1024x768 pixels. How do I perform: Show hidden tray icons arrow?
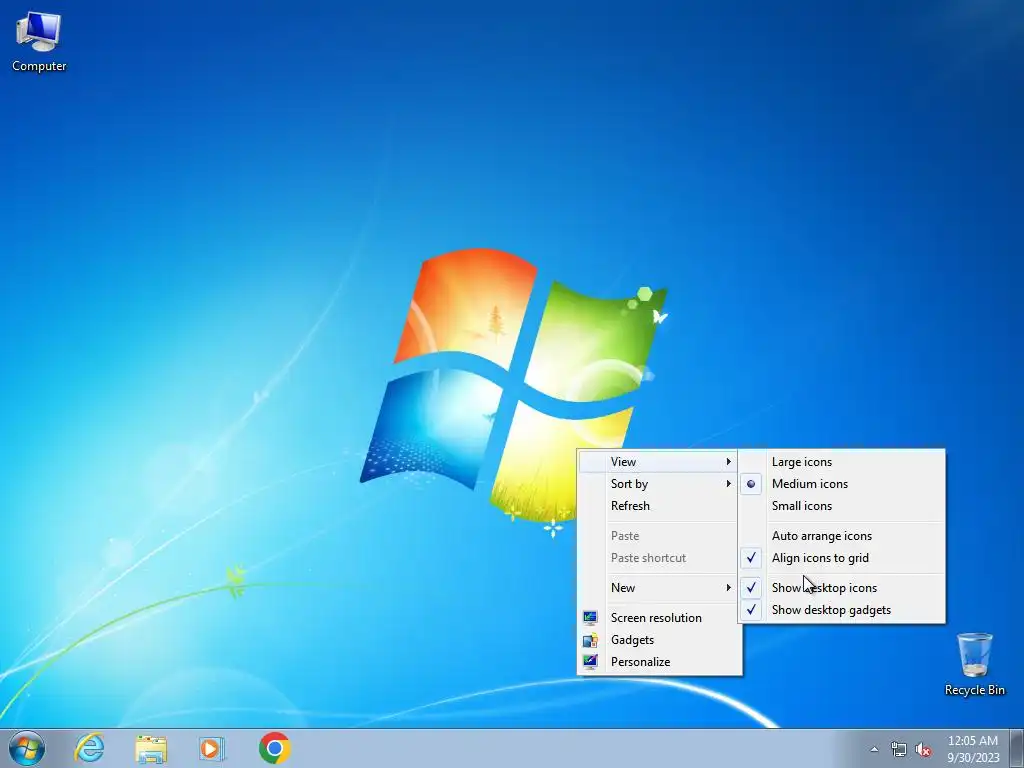pos(874,749)
